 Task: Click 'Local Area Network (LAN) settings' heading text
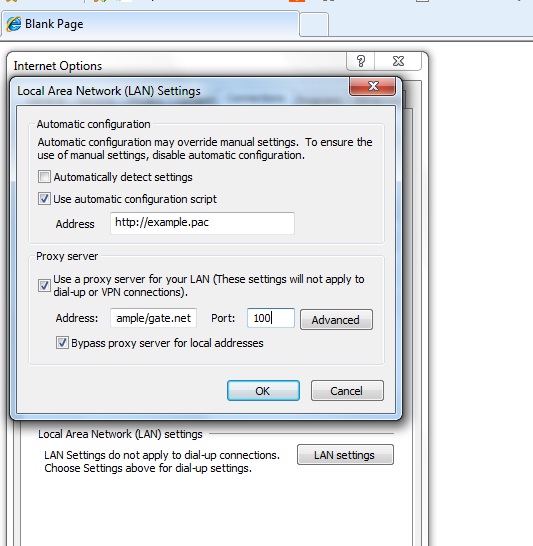coord(120,434)
